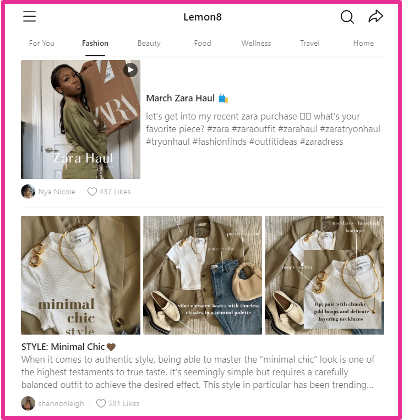The width and height of the screenshot is (402, 420).
Task: Open the Zara Haul thumbnail image
Action: tap(81, 119)
